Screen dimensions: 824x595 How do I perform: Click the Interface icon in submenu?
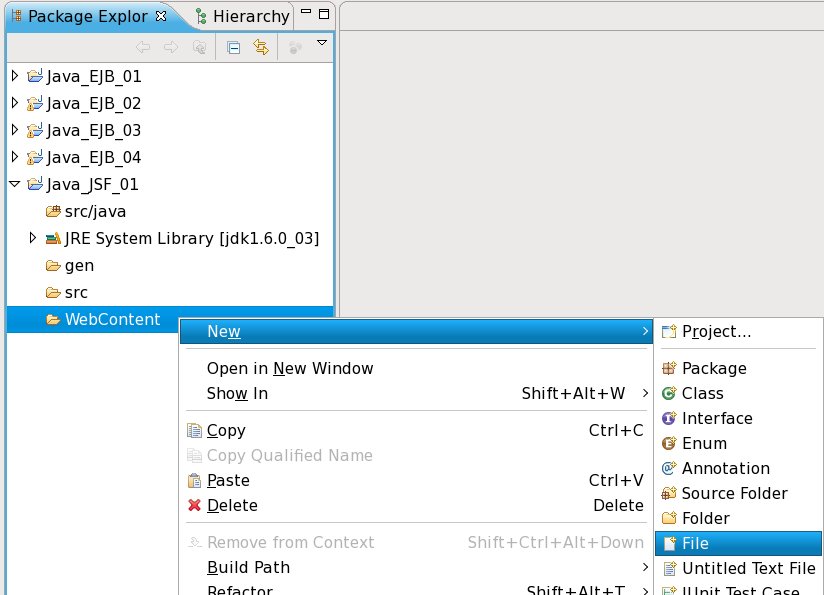pos(669,419)
